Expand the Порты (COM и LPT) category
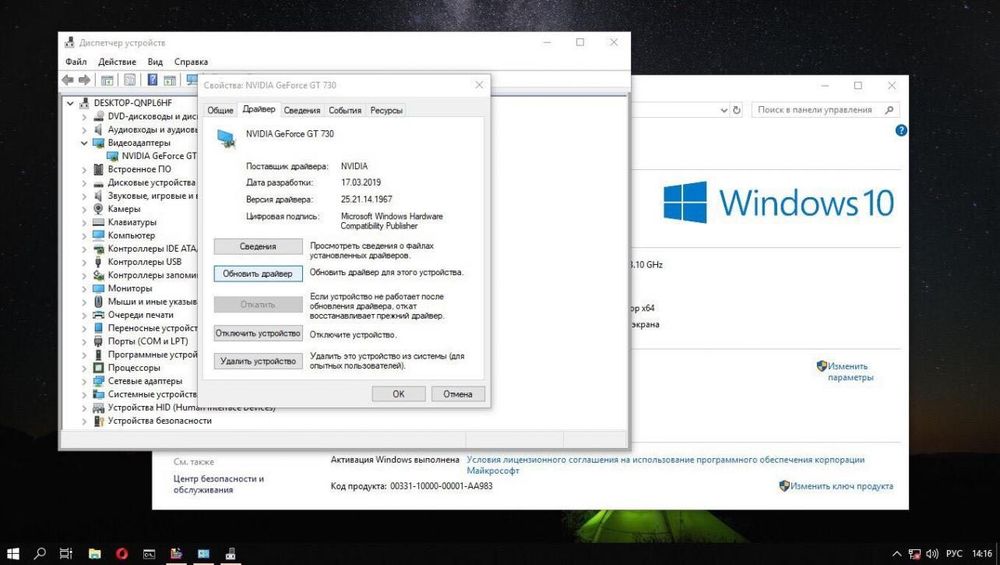This screenshot has height=565, width=1000. (84, 341)
